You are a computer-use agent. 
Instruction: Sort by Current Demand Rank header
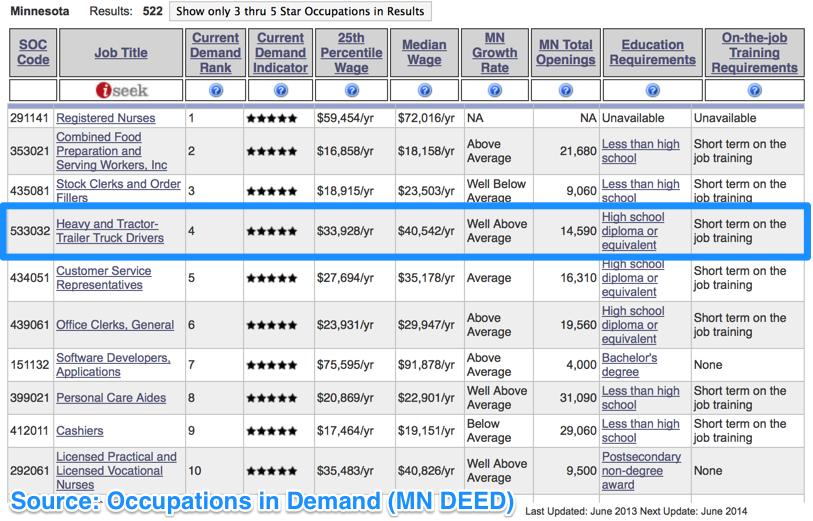pos(216,52)
